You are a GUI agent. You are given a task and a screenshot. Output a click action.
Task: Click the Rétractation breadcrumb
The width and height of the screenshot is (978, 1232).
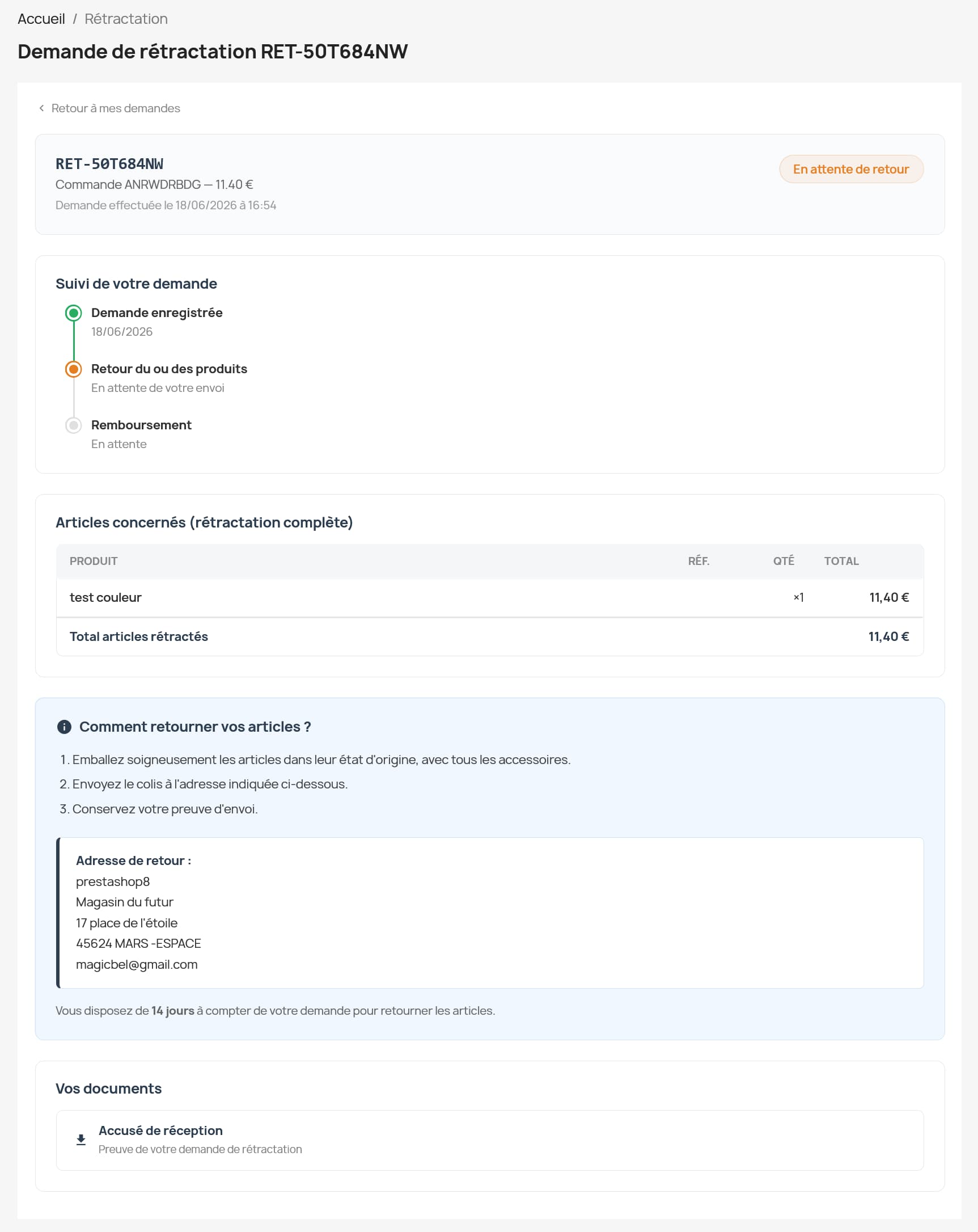tap(126, 19)
